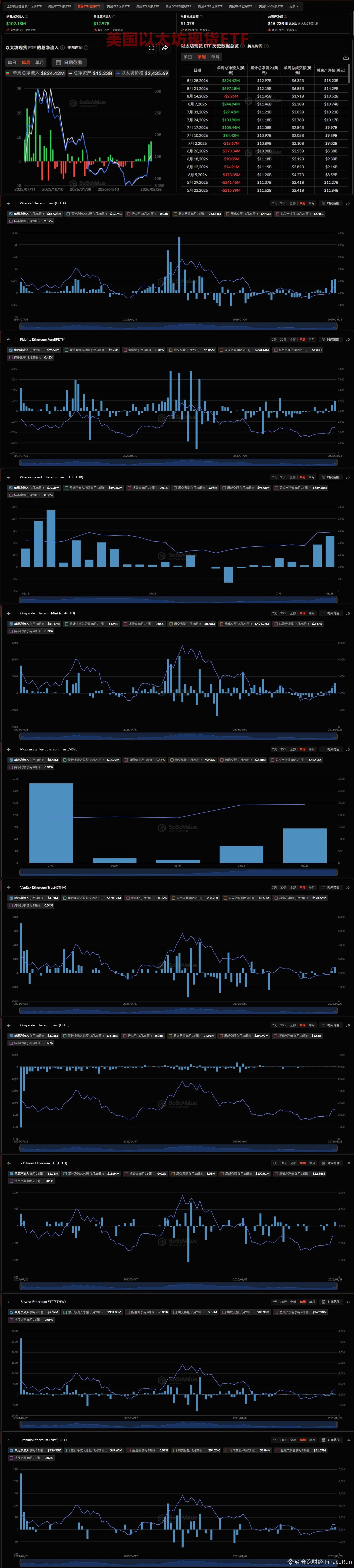Select 单月 view in the Morgan Stanley panel

click(x=312, y=749)
